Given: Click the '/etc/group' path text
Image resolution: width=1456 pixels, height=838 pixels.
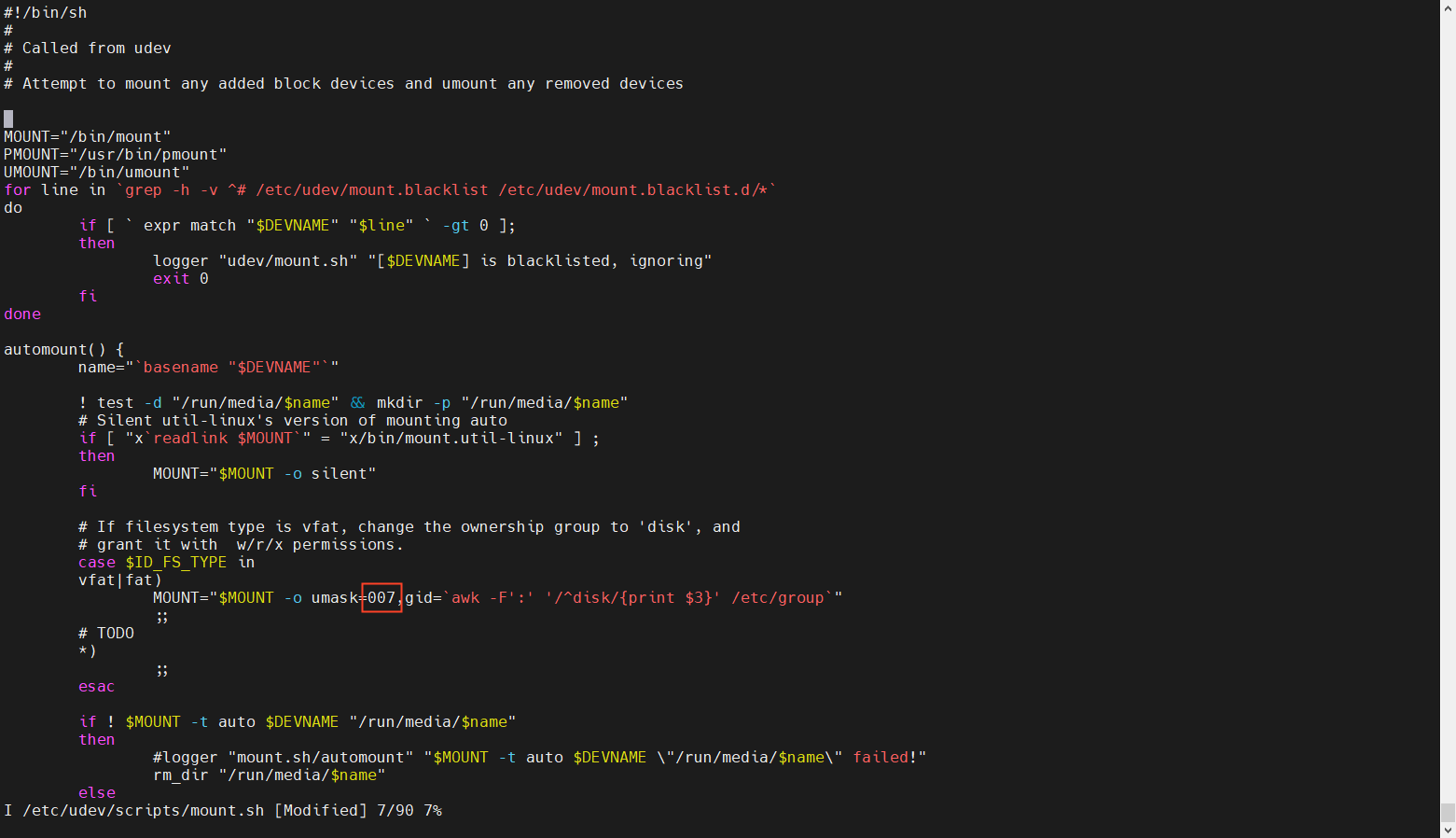Looking at the screenshot, I should click(x=778, y=597).
